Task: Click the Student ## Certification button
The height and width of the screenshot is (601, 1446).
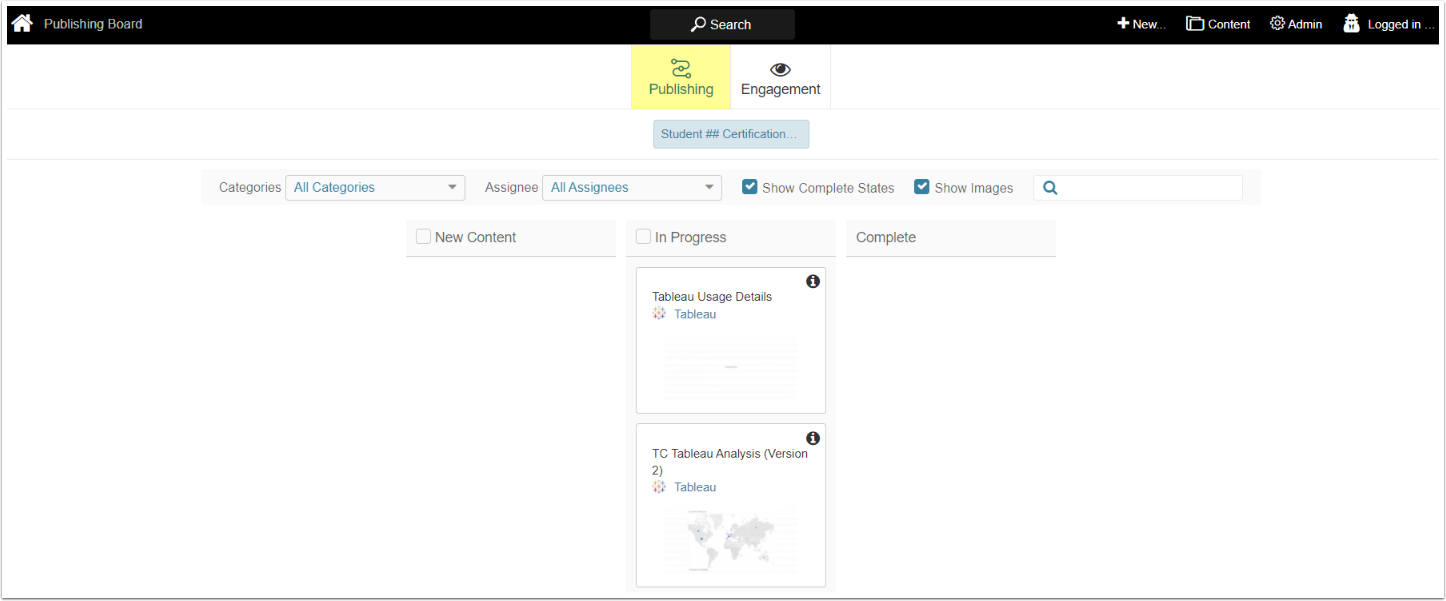Action: coord(730,134)
